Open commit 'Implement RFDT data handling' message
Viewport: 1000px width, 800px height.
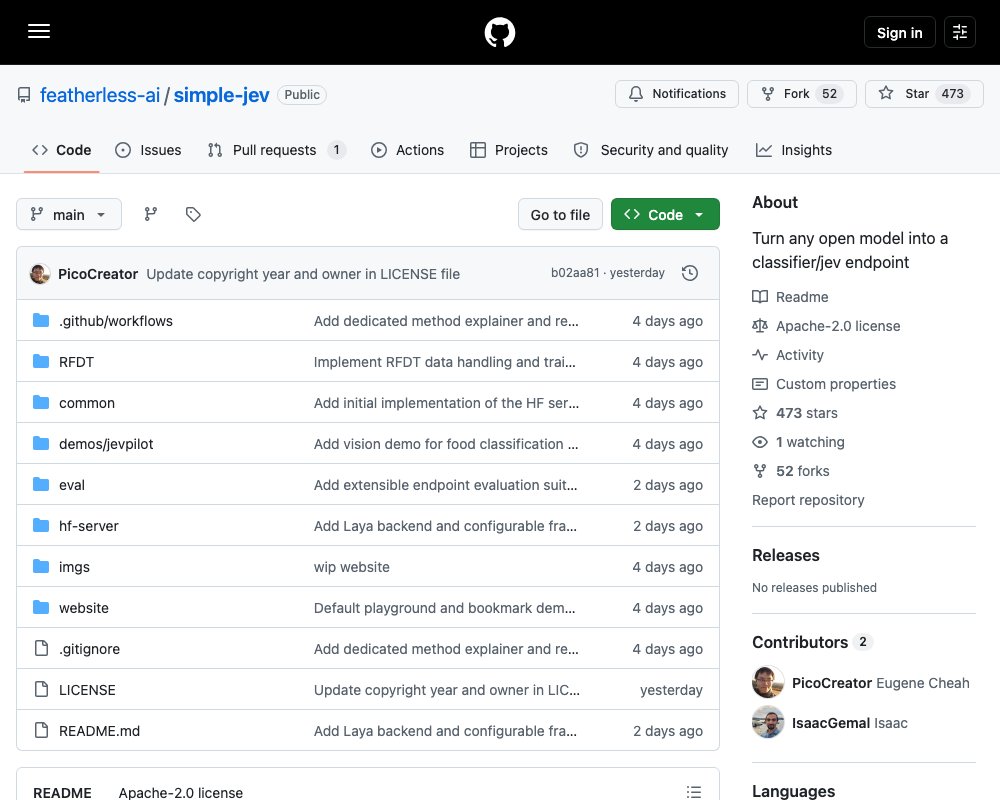pos(445,362)
